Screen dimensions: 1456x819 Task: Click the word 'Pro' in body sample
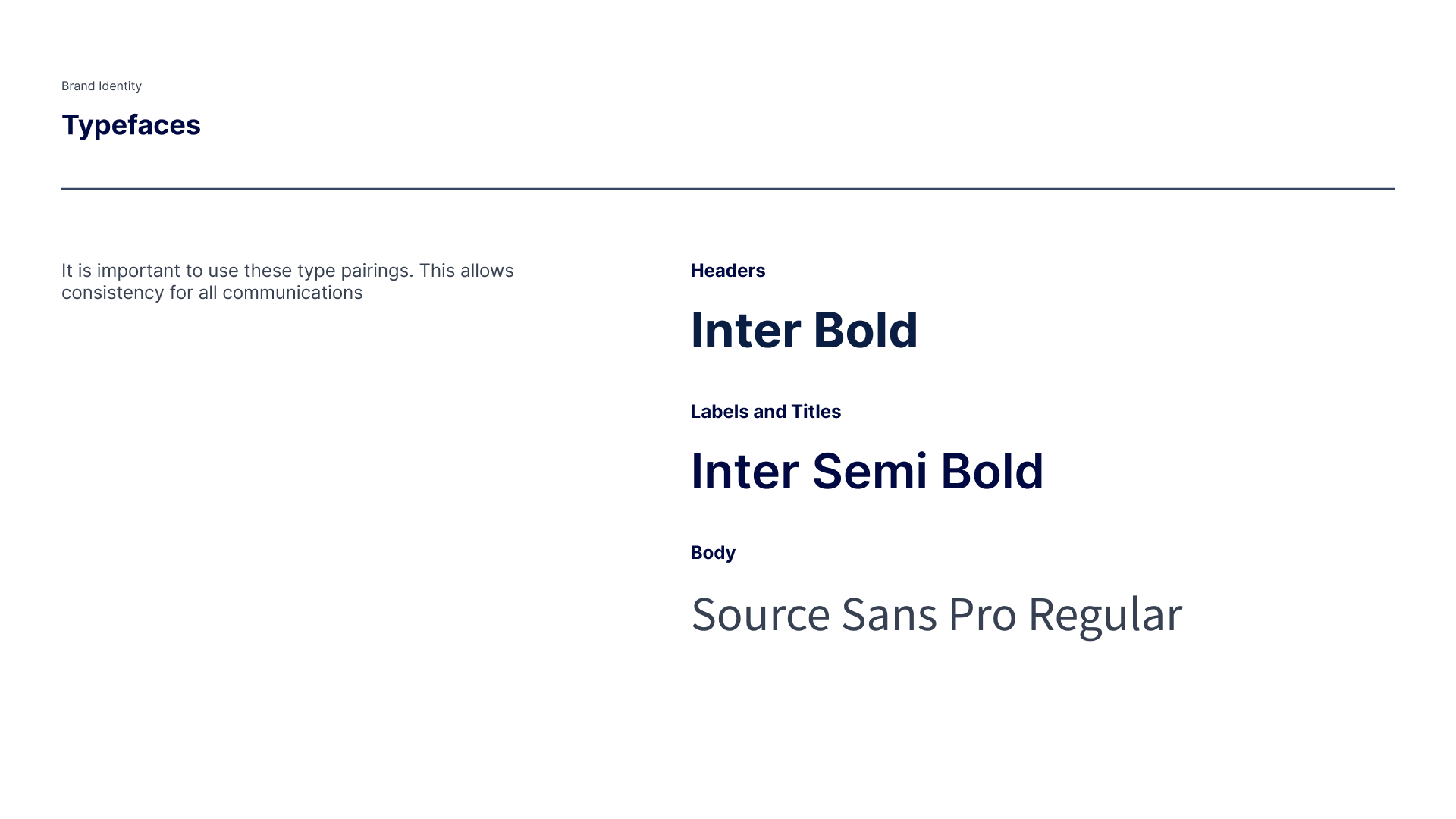(x=982, y=615)
